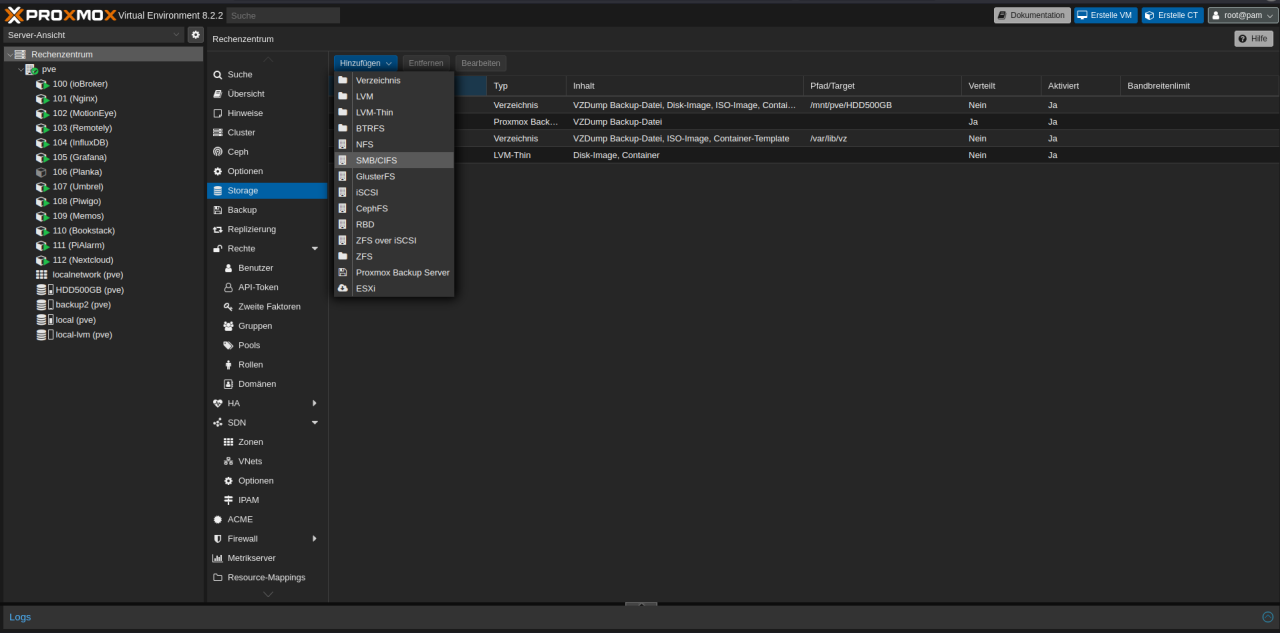The image size is (1280, 633).
Task: Click the VNets icon entry
Action: pos(229,461)
